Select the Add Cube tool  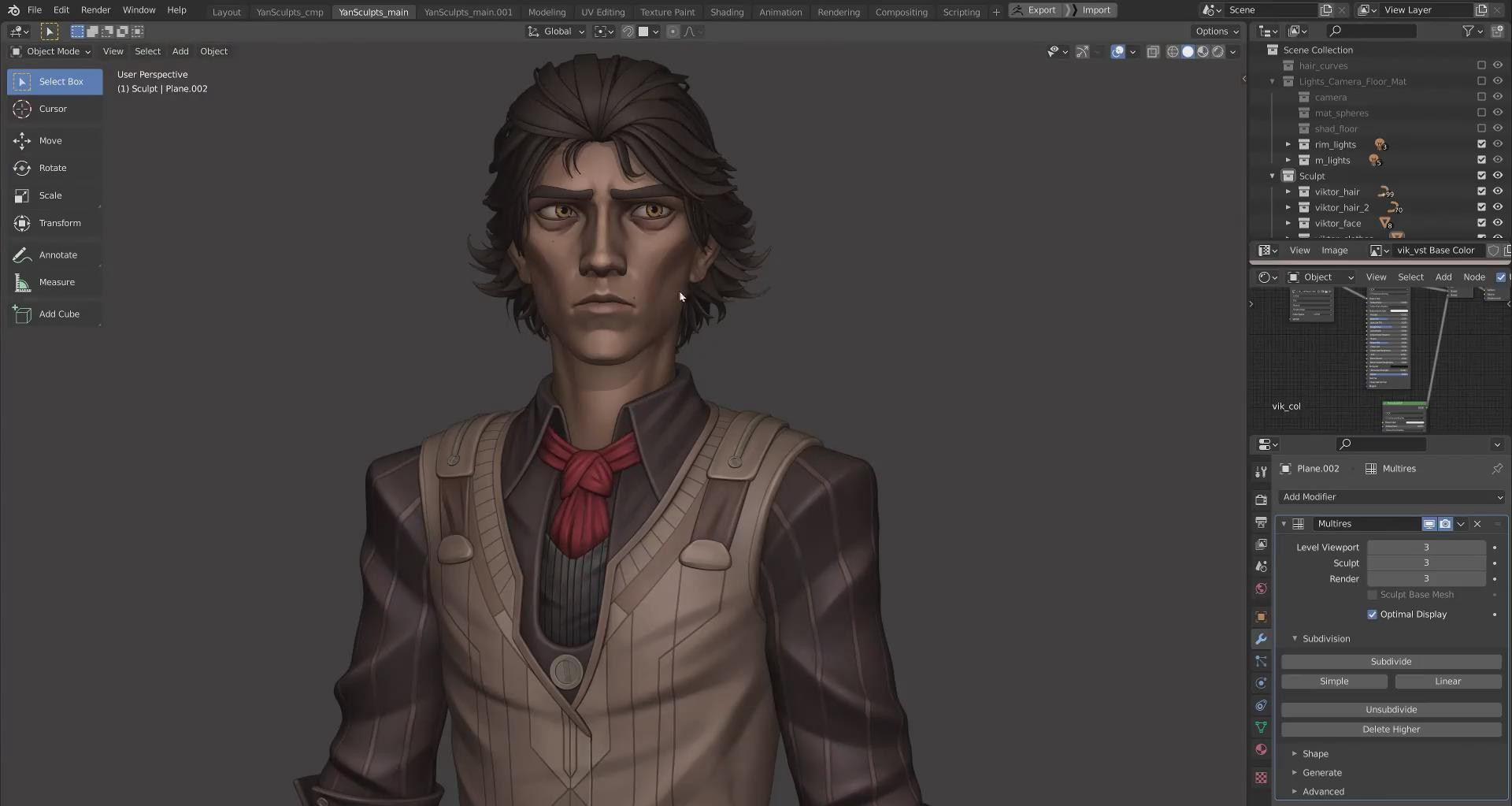tap(59, 314)
